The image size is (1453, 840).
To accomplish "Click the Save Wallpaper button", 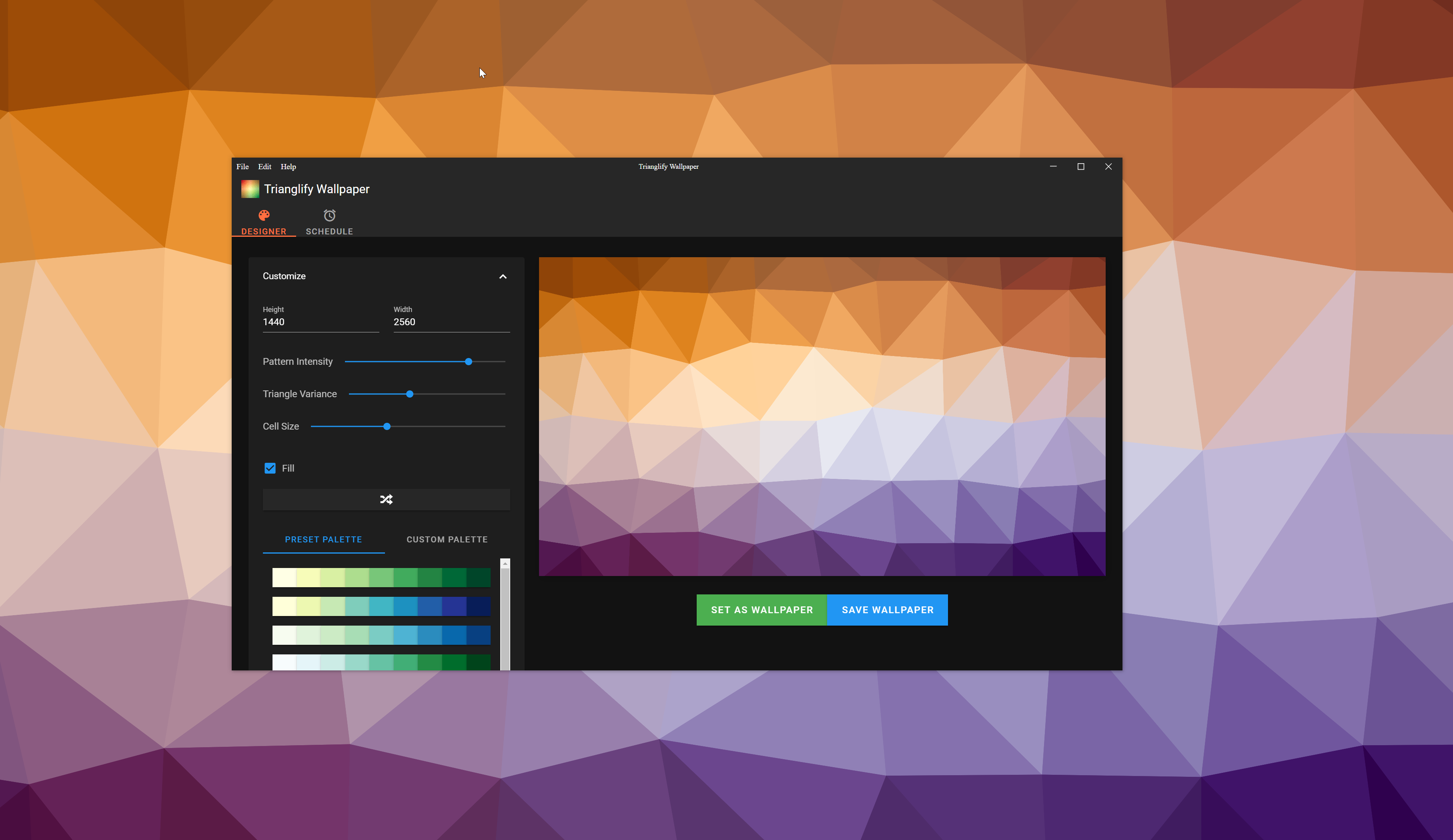I will coord(887,609).
